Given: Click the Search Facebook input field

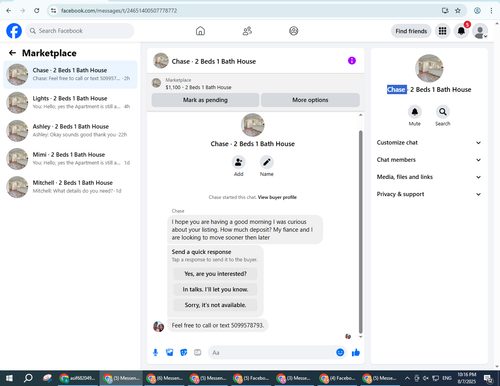Looking at the screenshot, I should point(80,31).
